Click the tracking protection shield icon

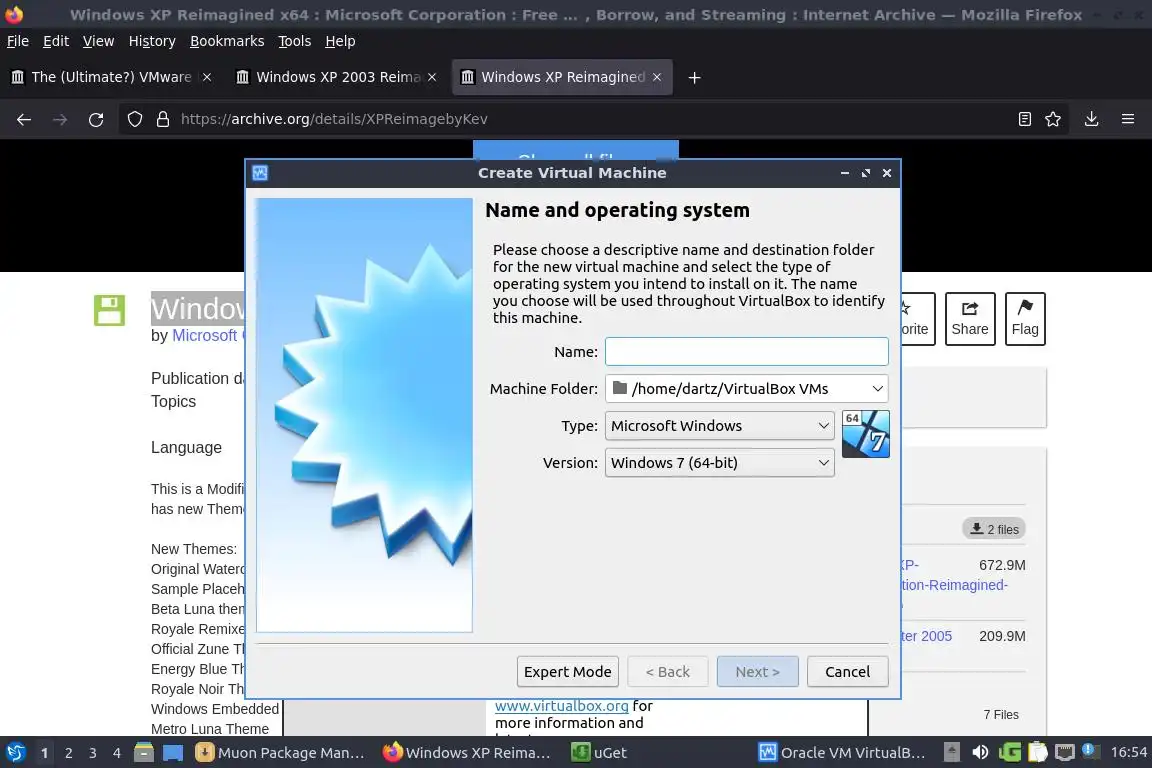pos(134,119)
